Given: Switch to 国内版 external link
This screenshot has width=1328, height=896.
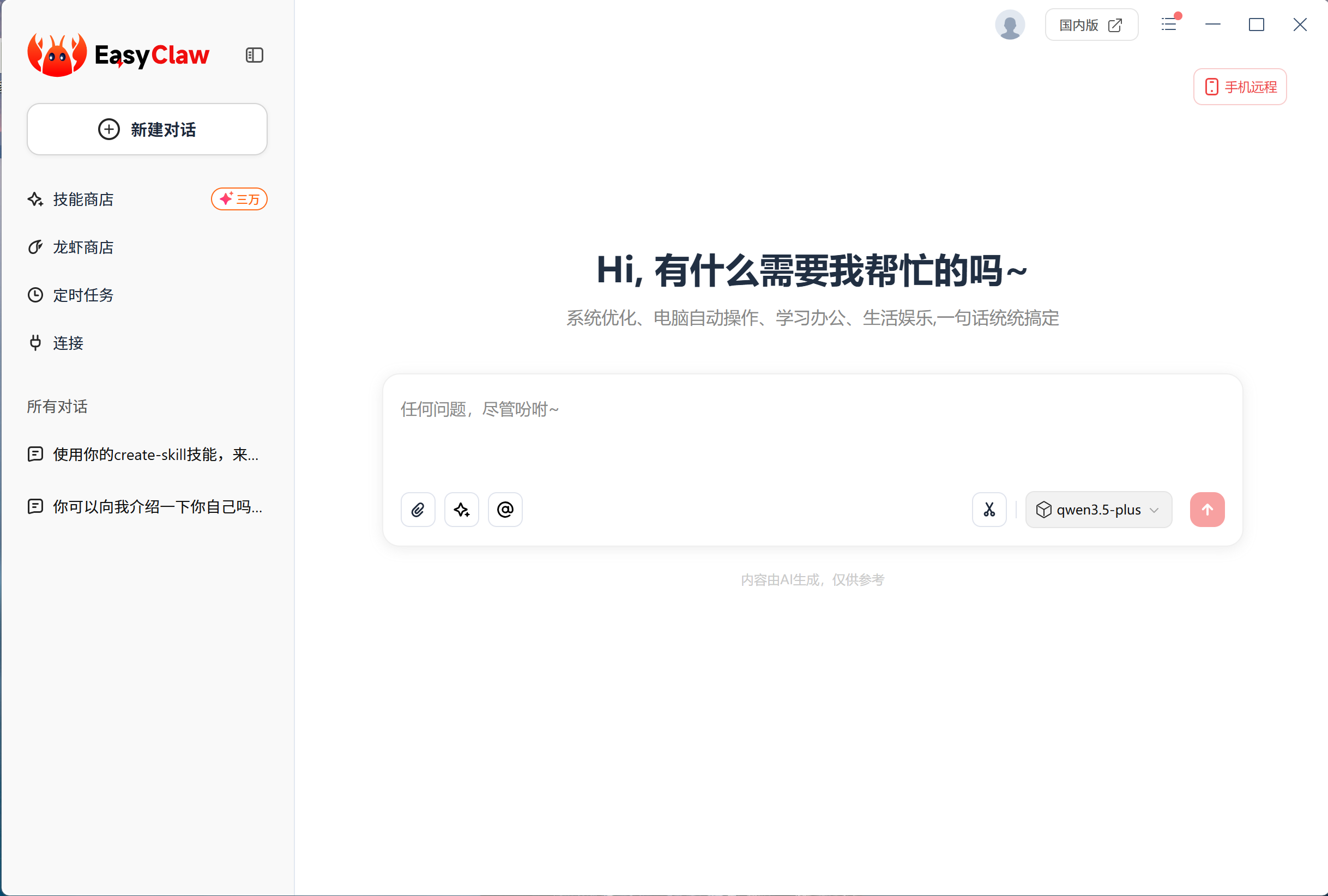Looking at the screenshot, I should coord(1091,25).
